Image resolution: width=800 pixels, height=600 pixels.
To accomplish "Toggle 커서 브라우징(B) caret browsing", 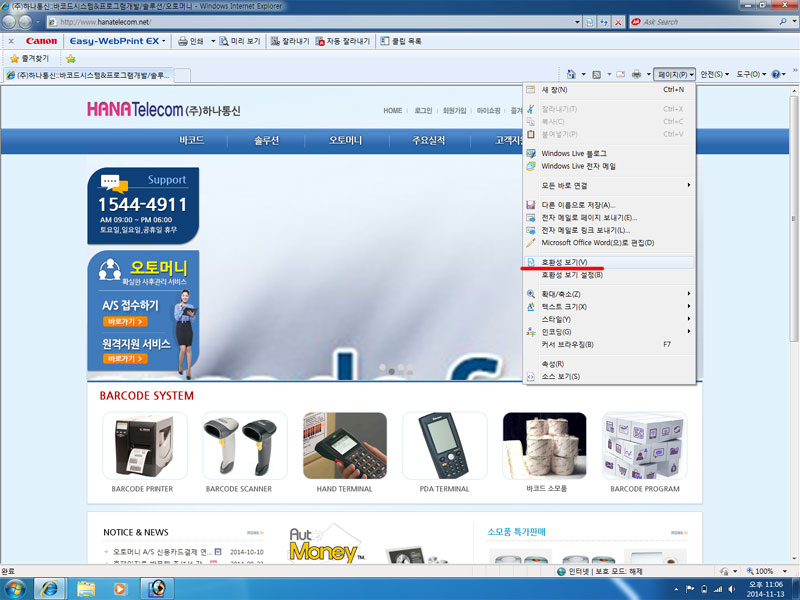I will click(610, 345).
